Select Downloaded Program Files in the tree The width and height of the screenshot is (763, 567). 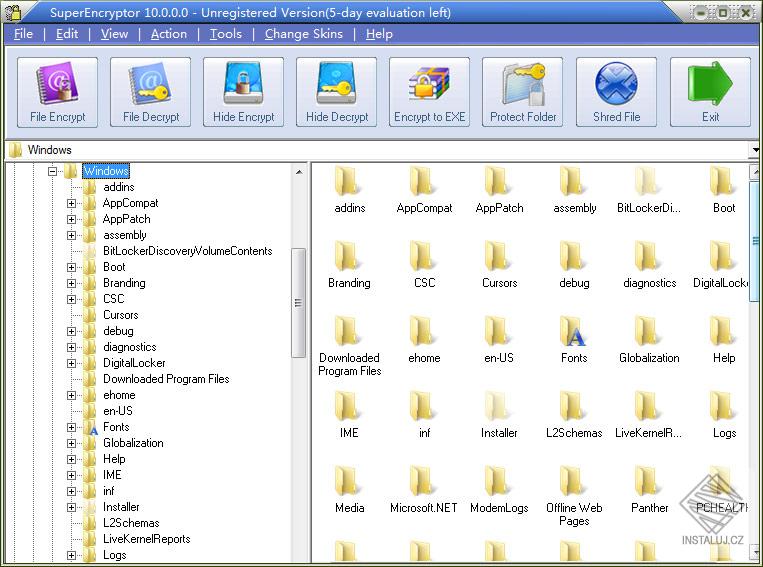coord(166,379)
